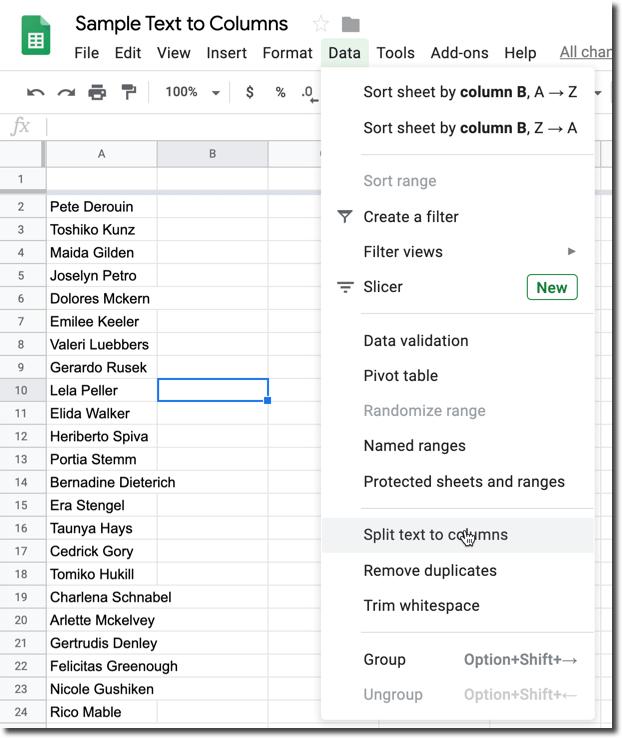Click cell containing Nicole Gushiken
This screenshot has height=738, width=622.
(x=102, y=689)
